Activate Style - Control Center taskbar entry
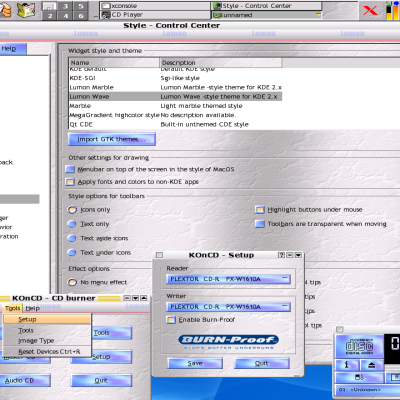400x400 pixels. 266,6
